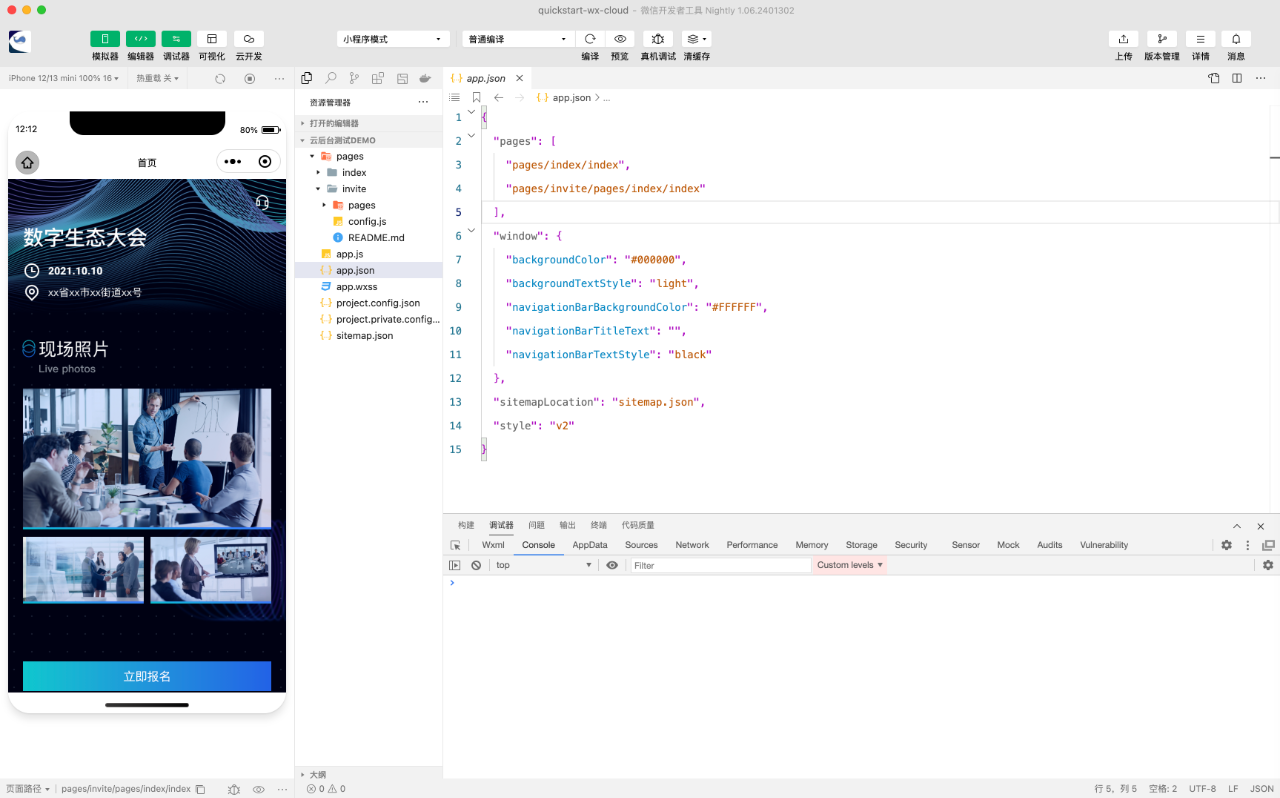The height and width of the screenshot is (798, 1280).
Task: Tap the large meeting photo in the simulator
Action: [x=147, y=458]
